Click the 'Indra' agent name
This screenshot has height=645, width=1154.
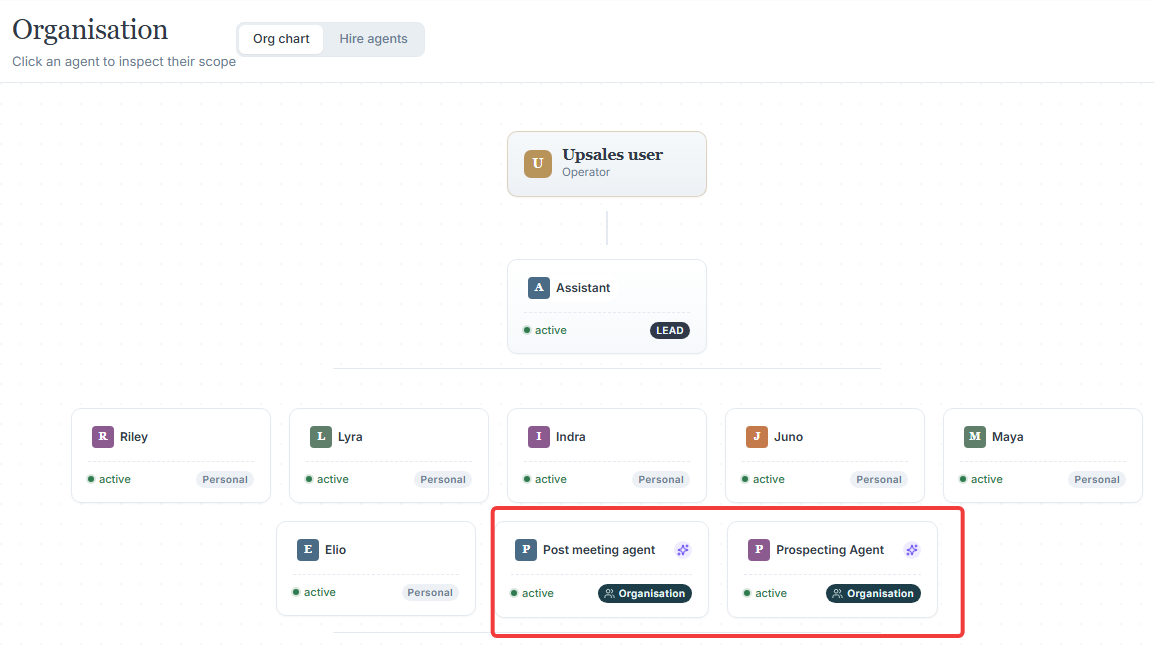point(570,437)
